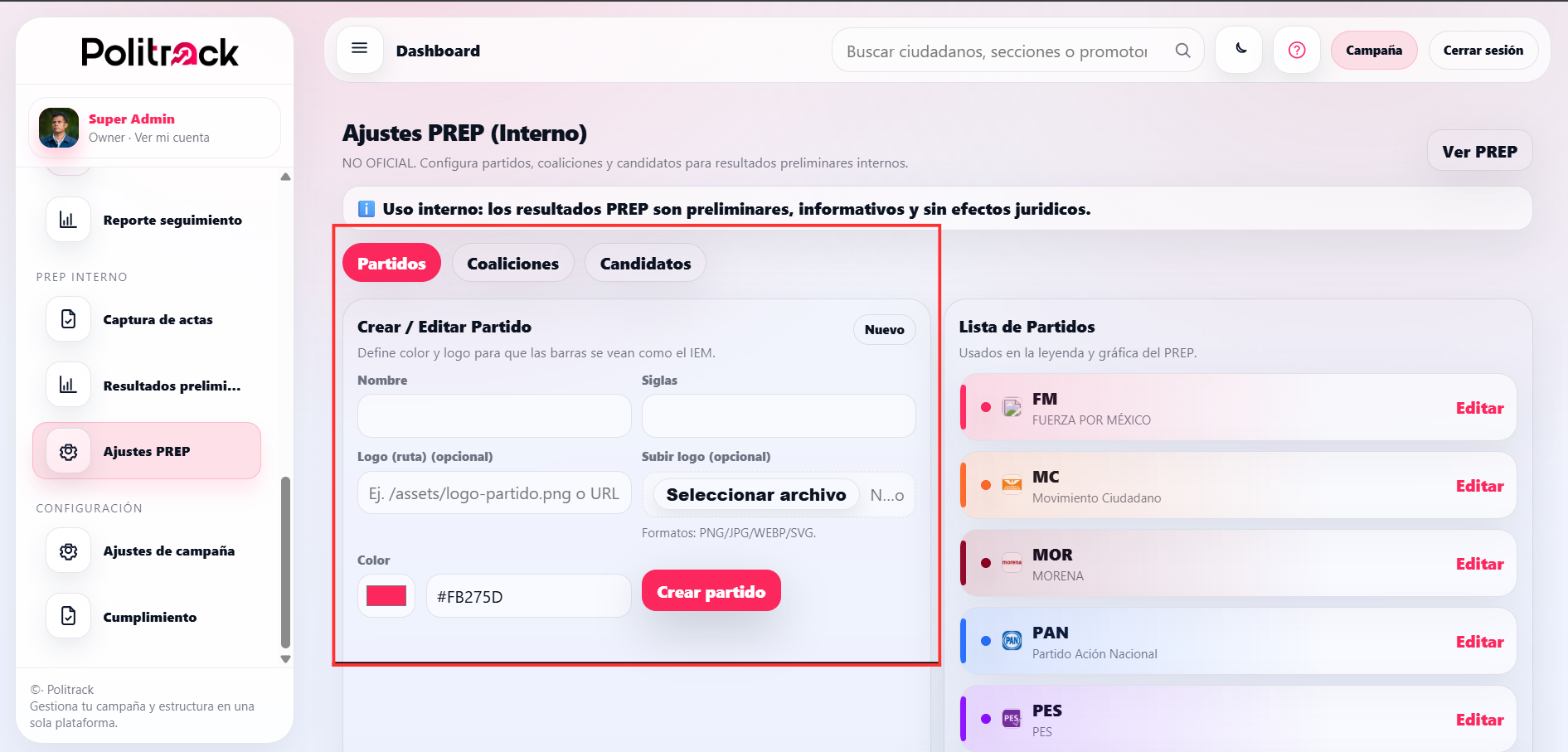Select the Captura de actas sidebar icon
1568x752 pixels.
tap(68, 318)
